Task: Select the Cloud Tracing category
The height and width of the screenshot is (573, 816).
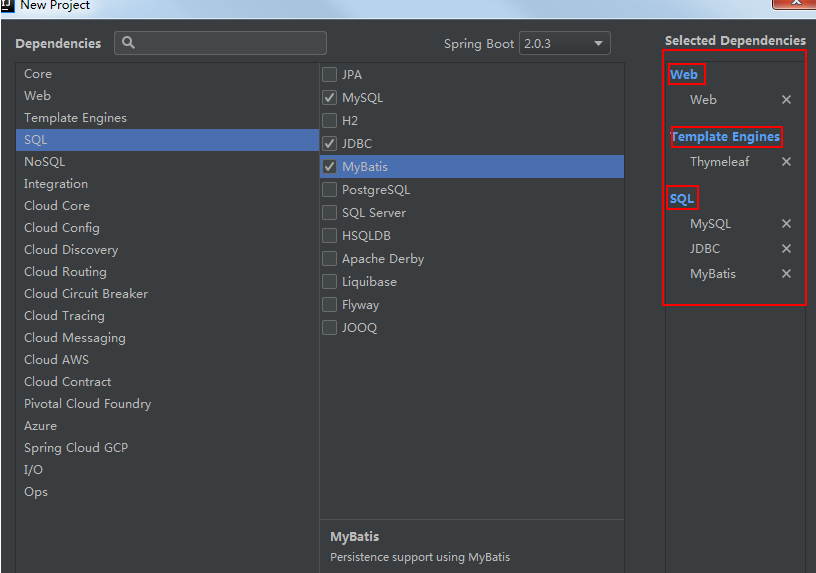Action: 167,315
